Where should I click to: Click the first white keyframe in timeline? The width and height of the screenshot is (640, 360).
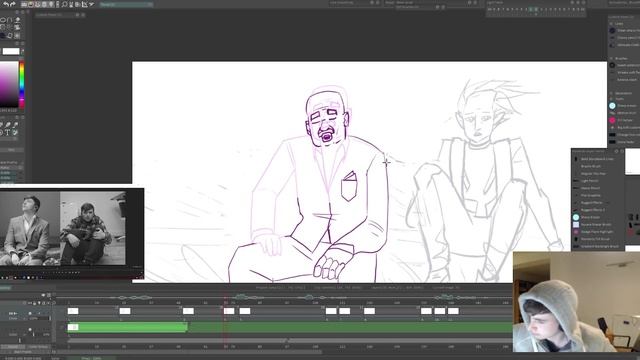point(73,311)
